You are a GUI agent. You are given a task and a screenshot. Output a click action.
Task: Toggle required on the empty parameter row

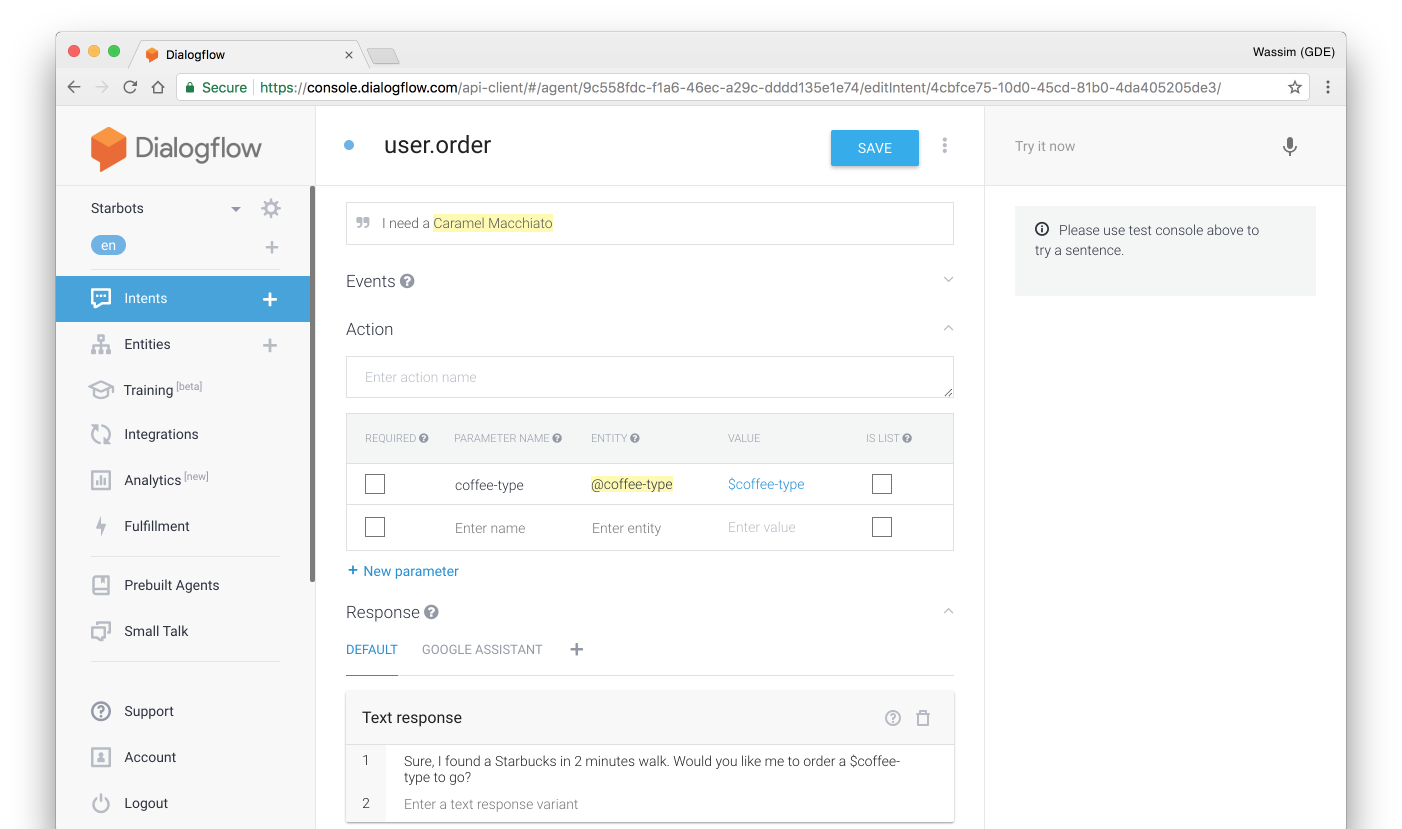(375, 527)
